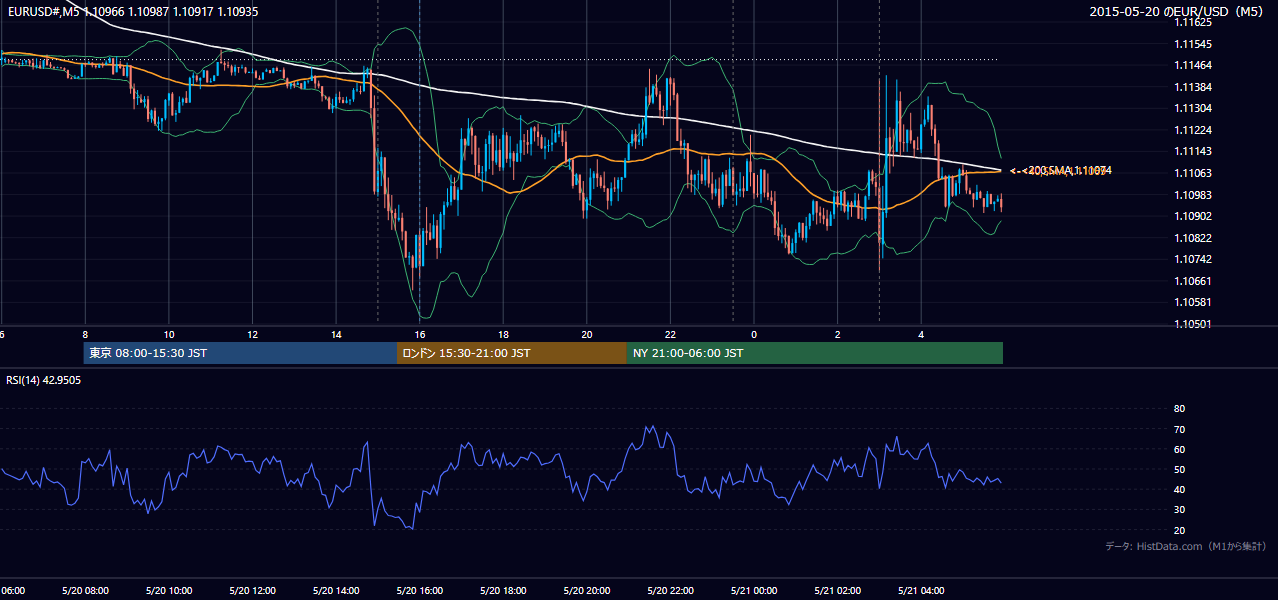Click the 5/21 02:00 time axis label
The image size is (1278, 600).
[838, 590]
